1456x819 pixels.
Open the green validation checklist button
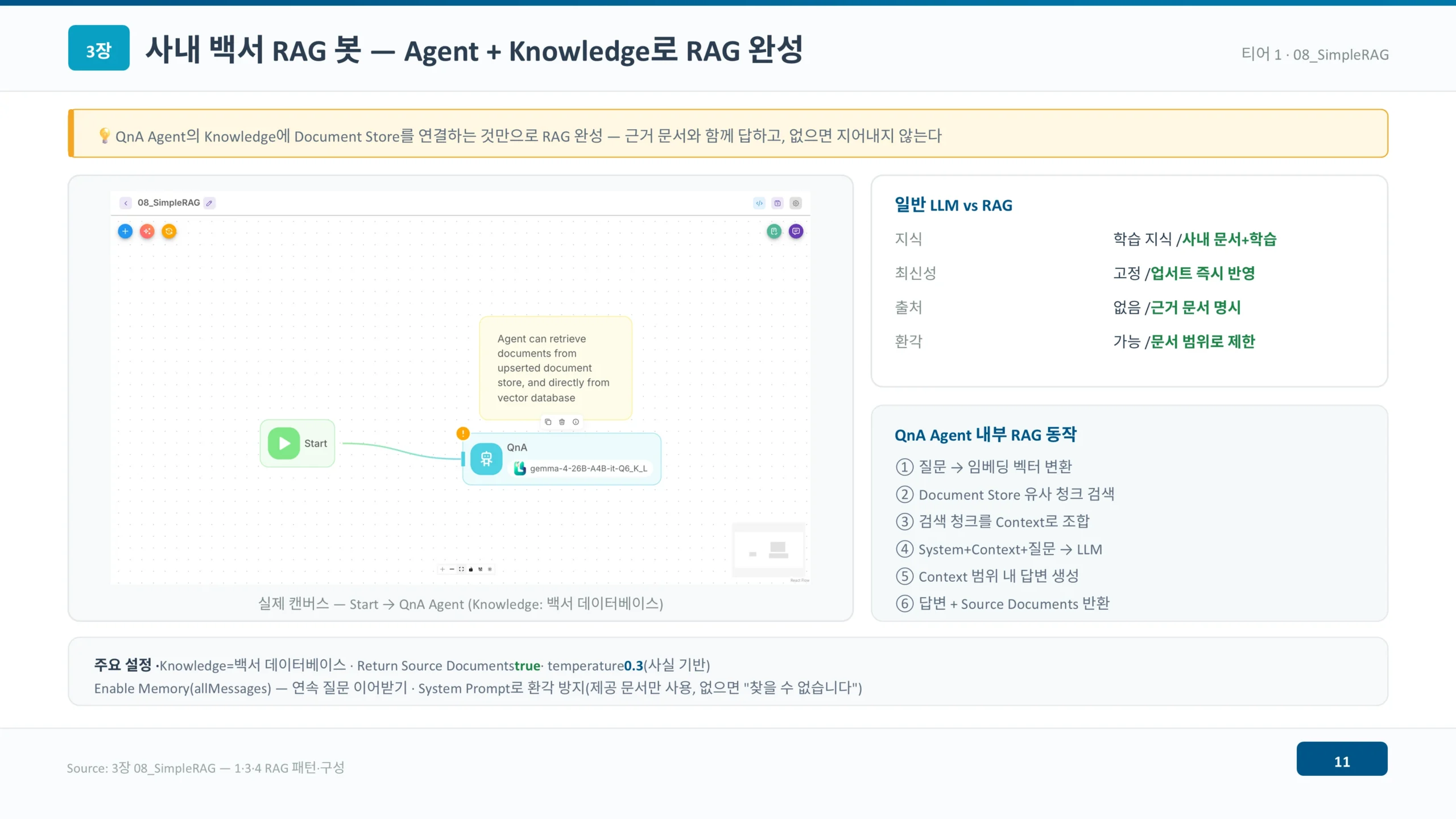(774, 231)
